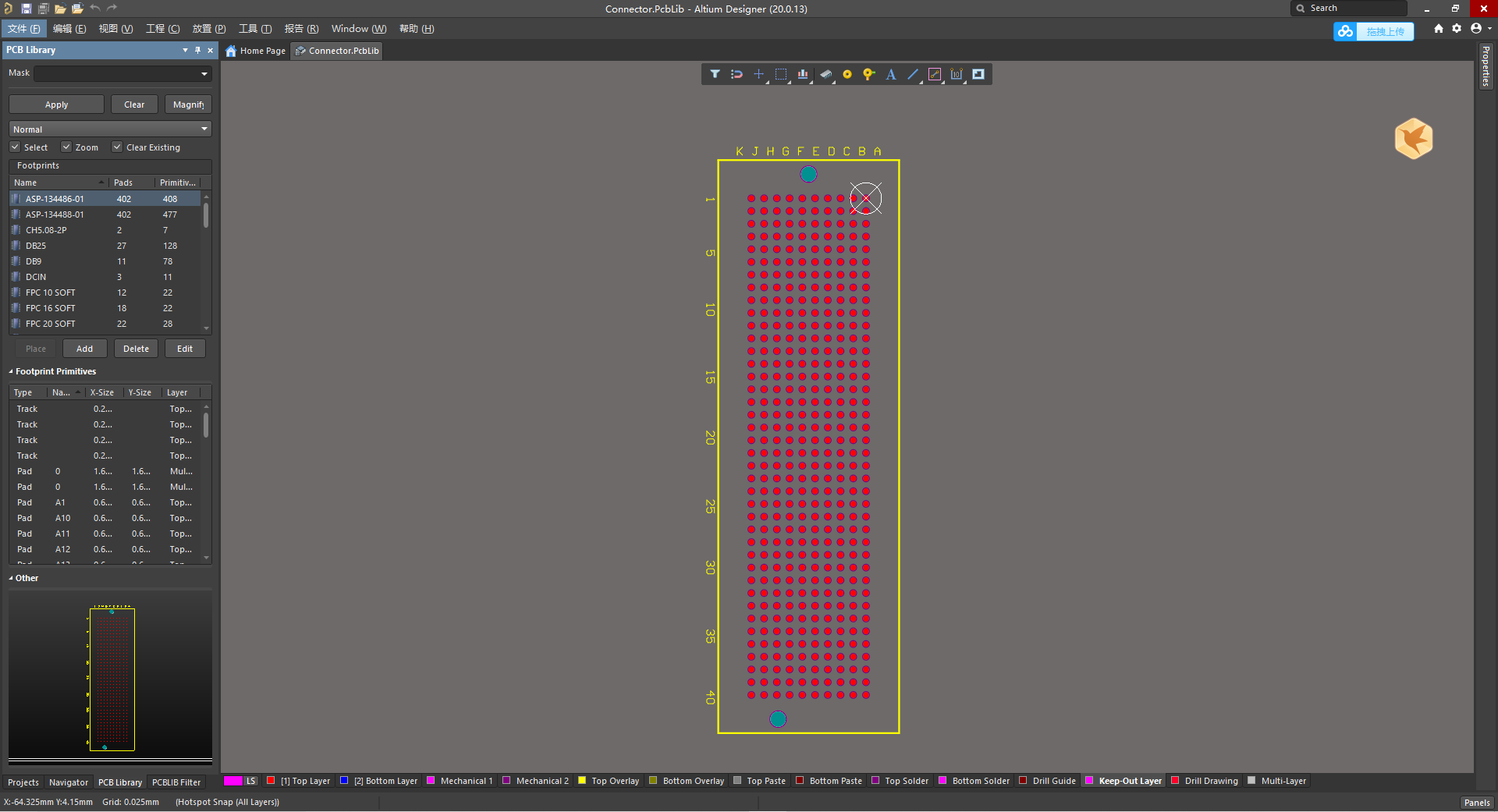The width and height of the screenshot is (1498, 812).
Task: Open the Window (W) menu
Action: pos(359,29)
